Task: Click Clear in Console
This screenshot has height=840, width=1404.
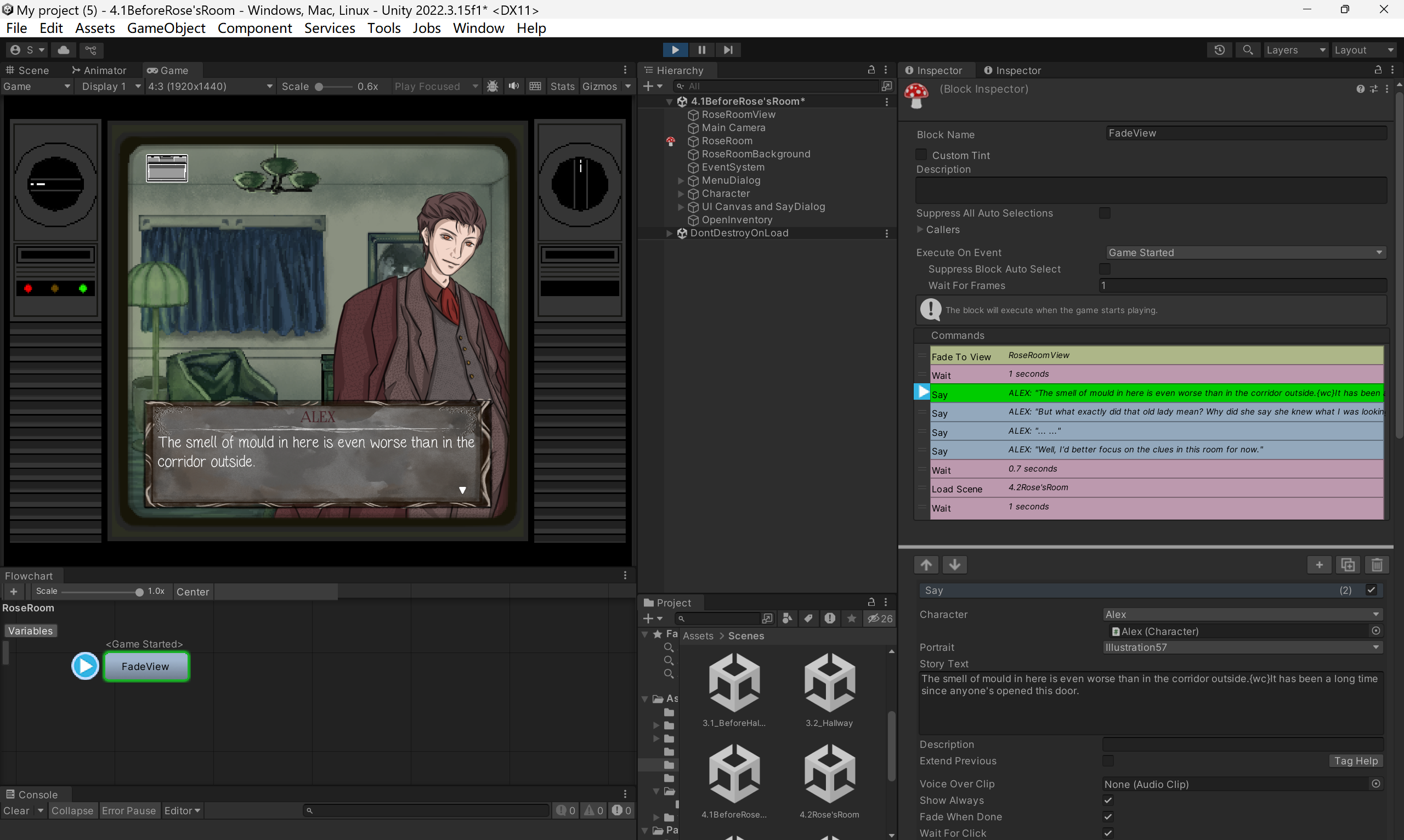Action: click(x=16, y=810)
